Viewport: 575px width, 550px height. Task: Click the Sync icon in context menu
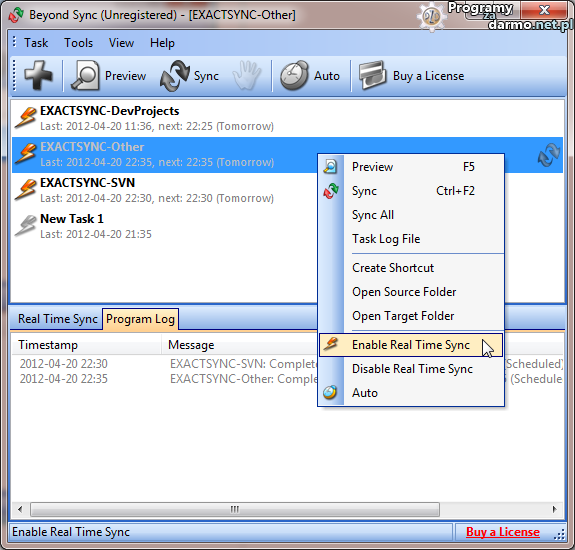pyautogui.click(x=330, y=191)
